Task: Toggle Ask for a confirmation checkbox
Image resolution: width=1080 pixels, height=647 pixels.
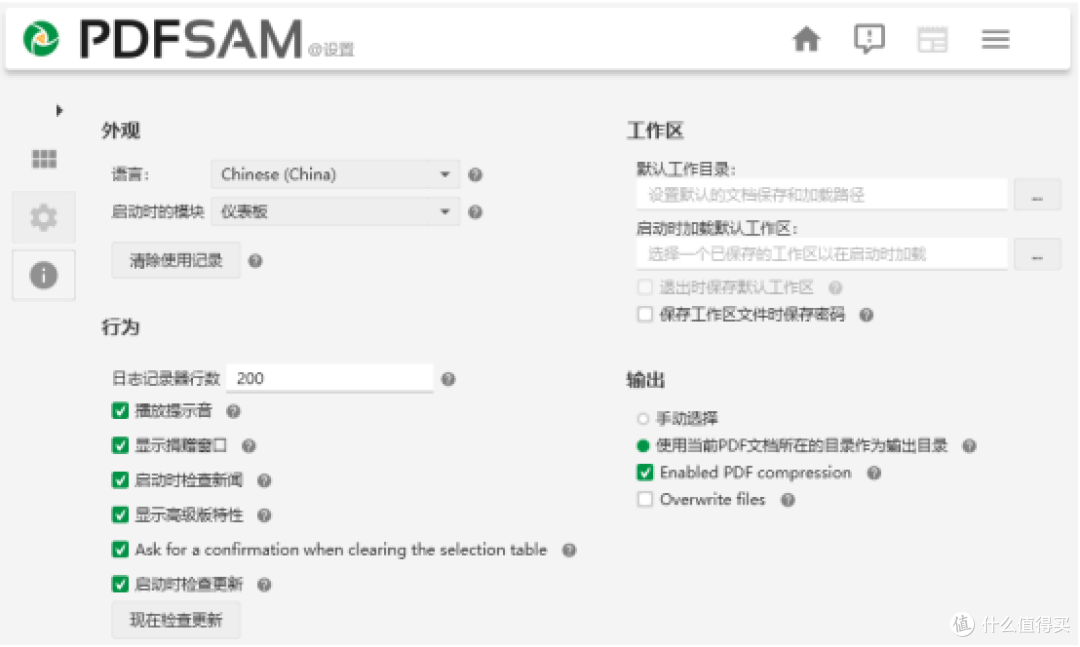Action: click(x=121, y=550)
